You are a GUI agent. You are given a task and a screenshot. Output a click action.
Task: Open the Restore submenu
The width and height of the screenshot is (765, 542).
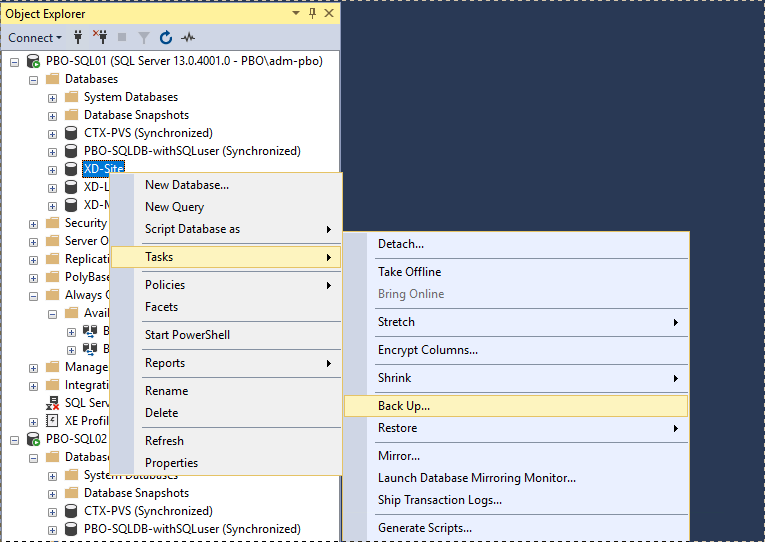397,428
